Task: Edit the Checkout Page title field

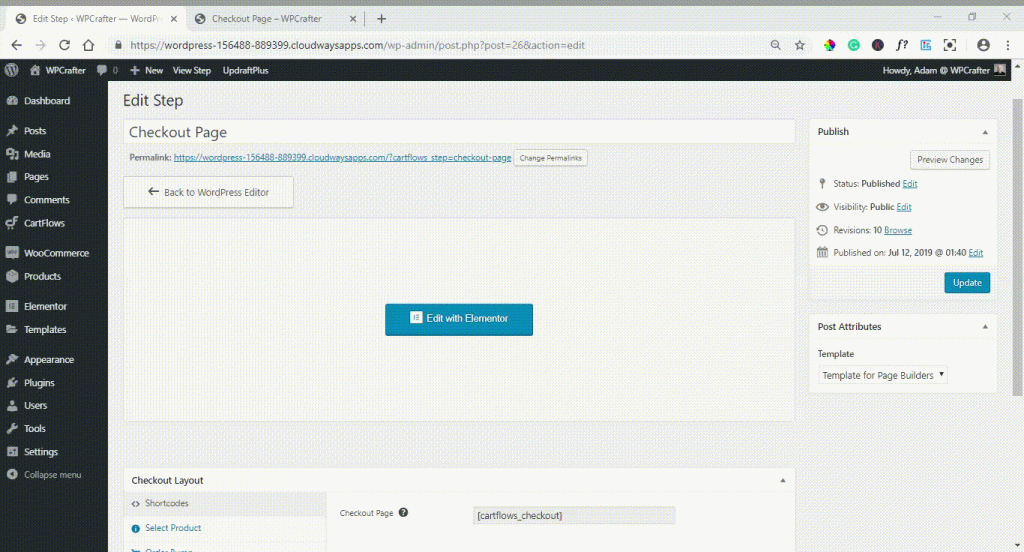Action: pos(459,132)
